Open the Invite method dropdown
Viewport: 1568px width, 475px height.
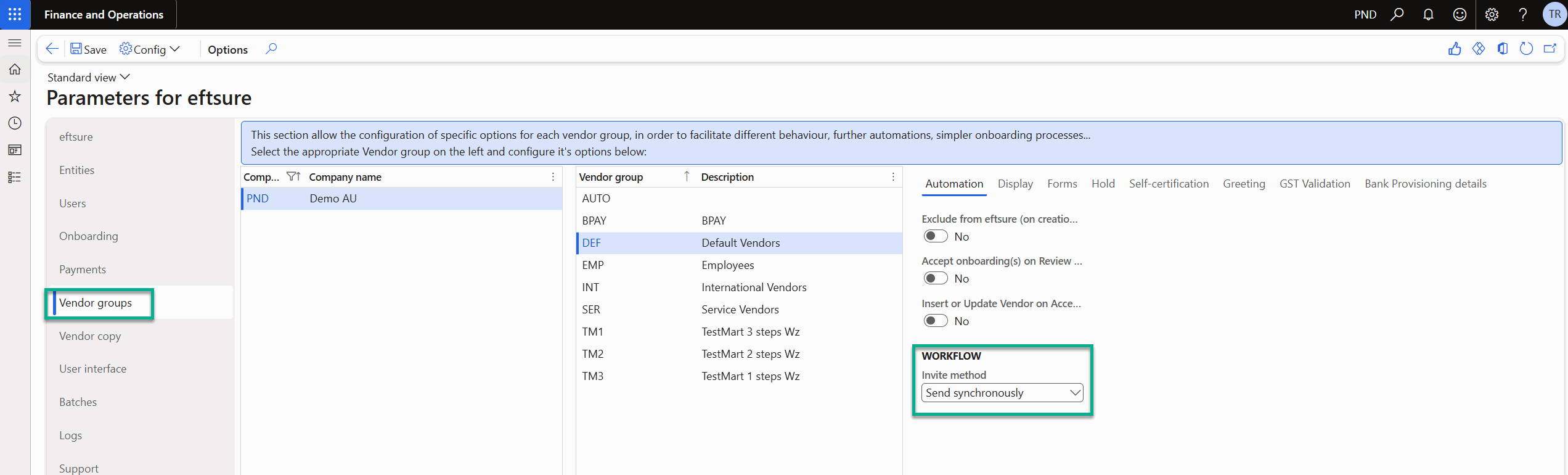1002,393
